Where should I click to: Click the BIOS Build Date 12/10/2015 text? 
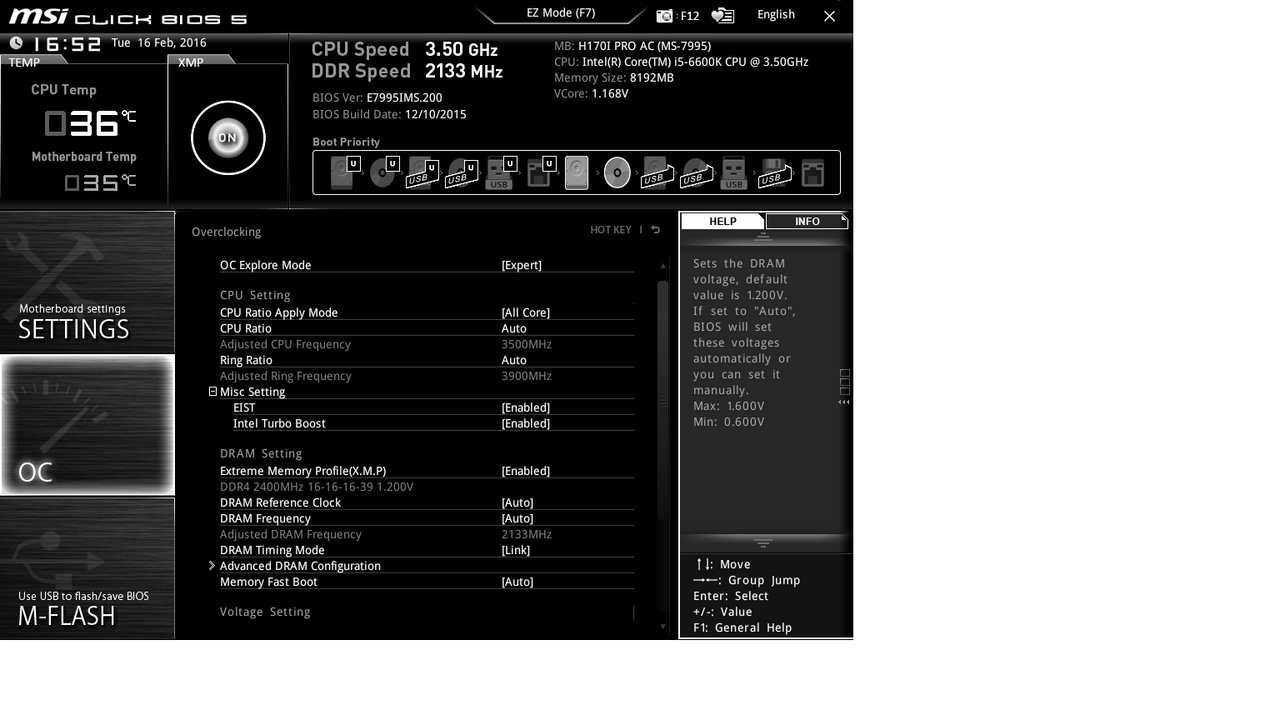(x=389, y=115)
